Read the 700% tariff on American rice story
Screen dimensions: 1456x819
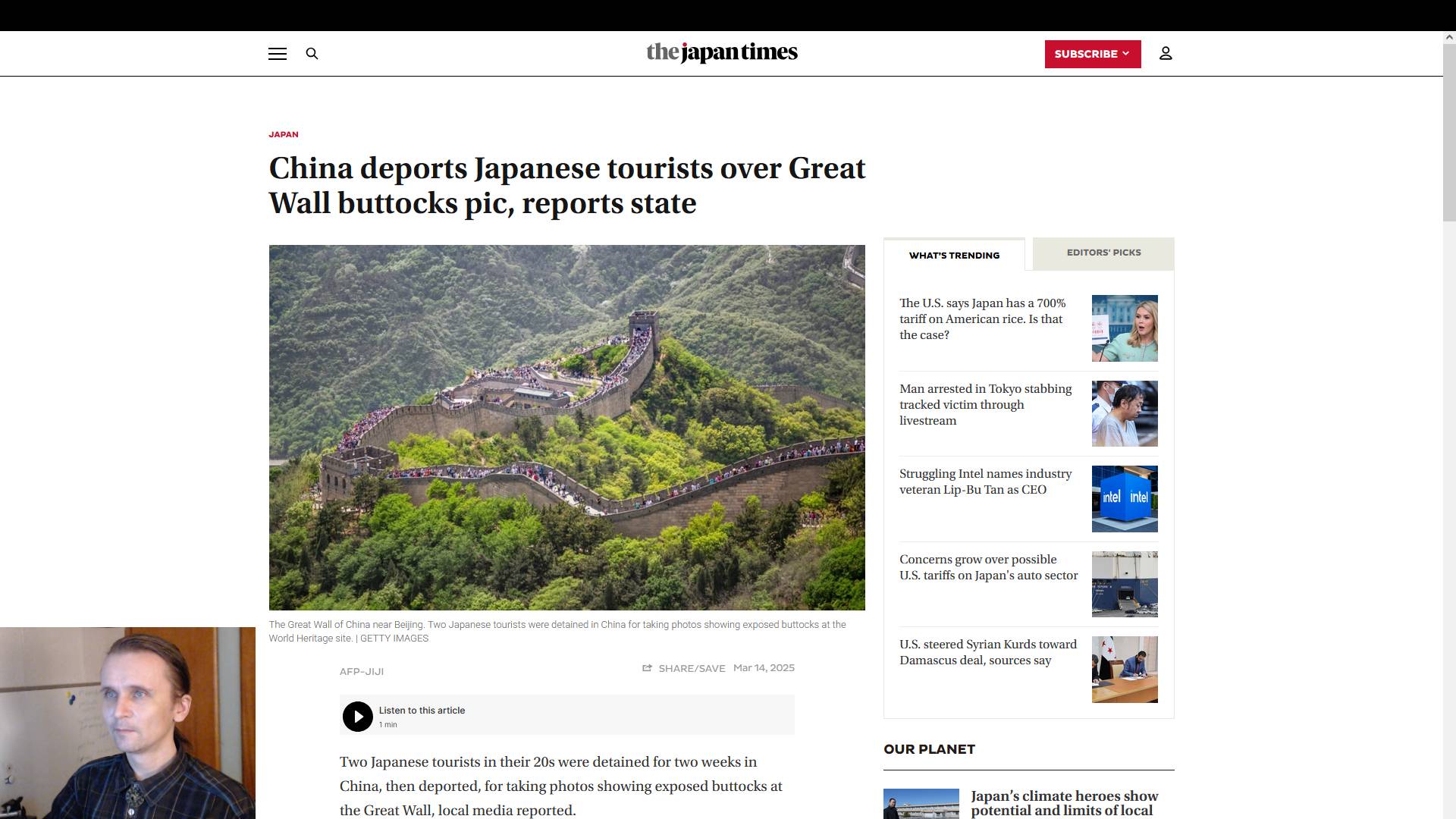tap(984, 319)
